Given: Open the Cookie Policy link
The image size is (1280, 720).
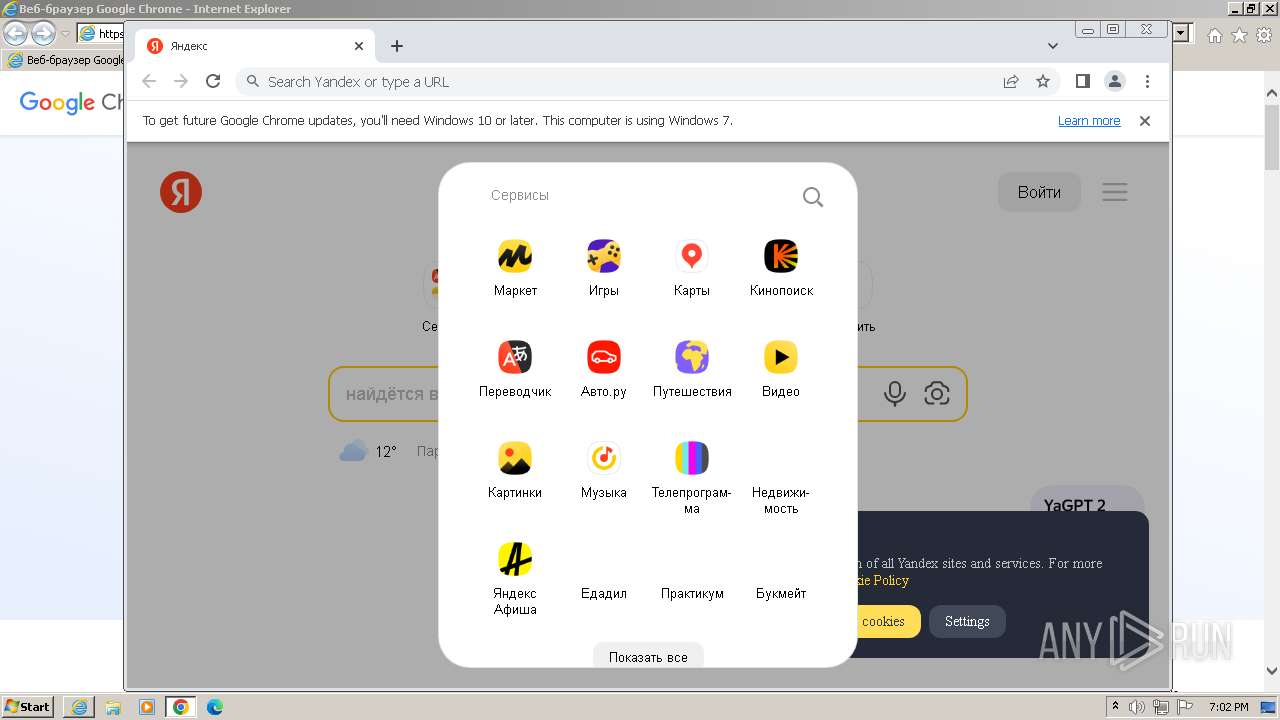Looking at the screenshot, I should (883, 580).
